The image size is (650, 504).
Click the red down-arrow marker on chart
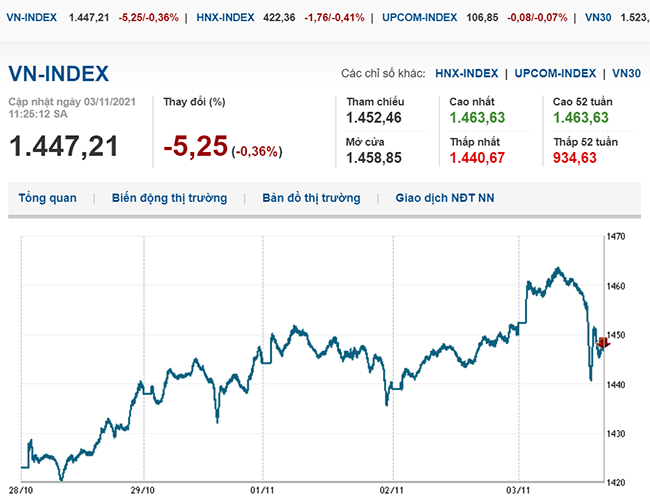click(x=601, y=343)
